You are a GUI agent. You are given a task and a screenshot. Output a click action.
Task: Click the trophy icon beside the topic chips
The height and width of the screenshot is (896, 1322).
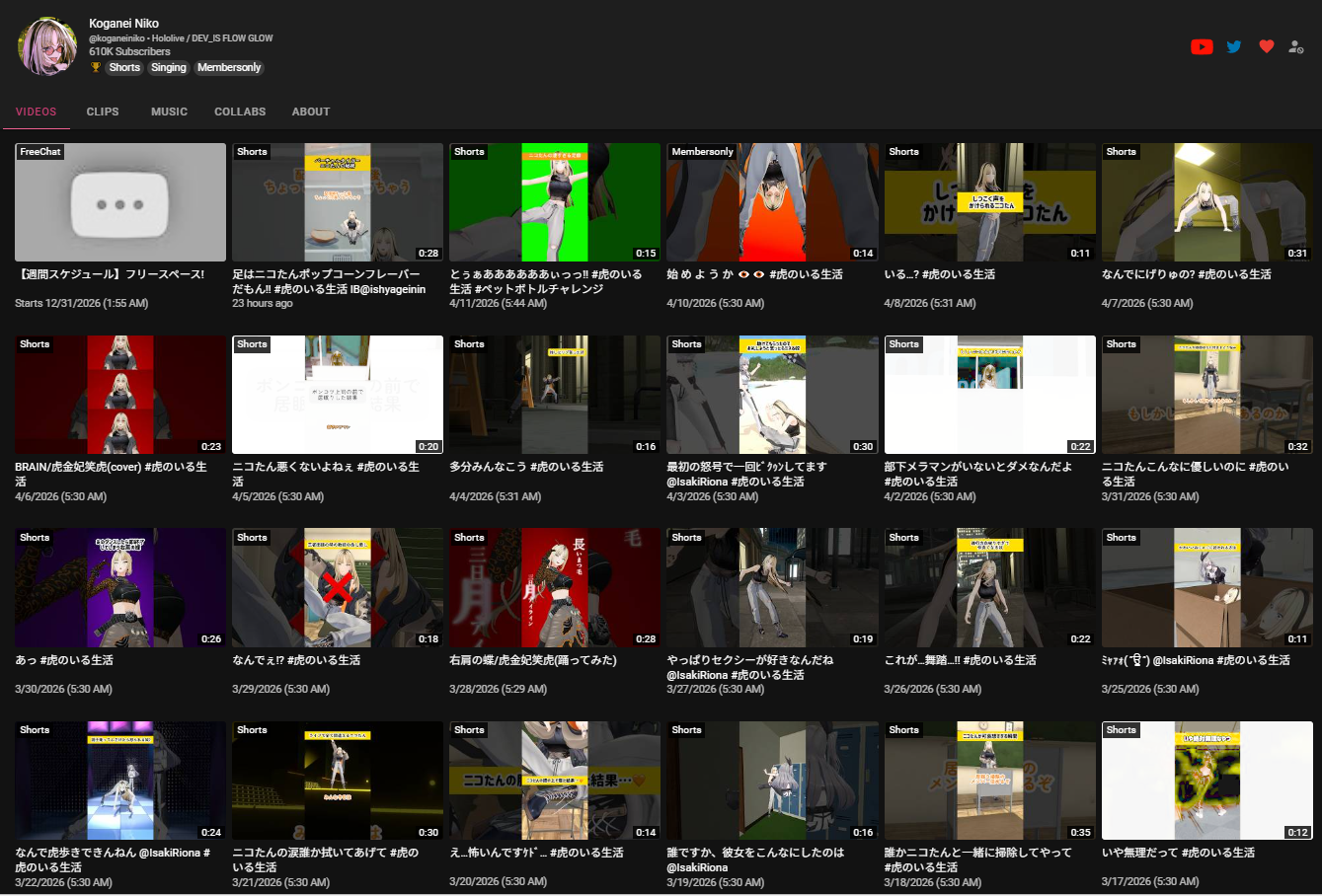(96, 67)
